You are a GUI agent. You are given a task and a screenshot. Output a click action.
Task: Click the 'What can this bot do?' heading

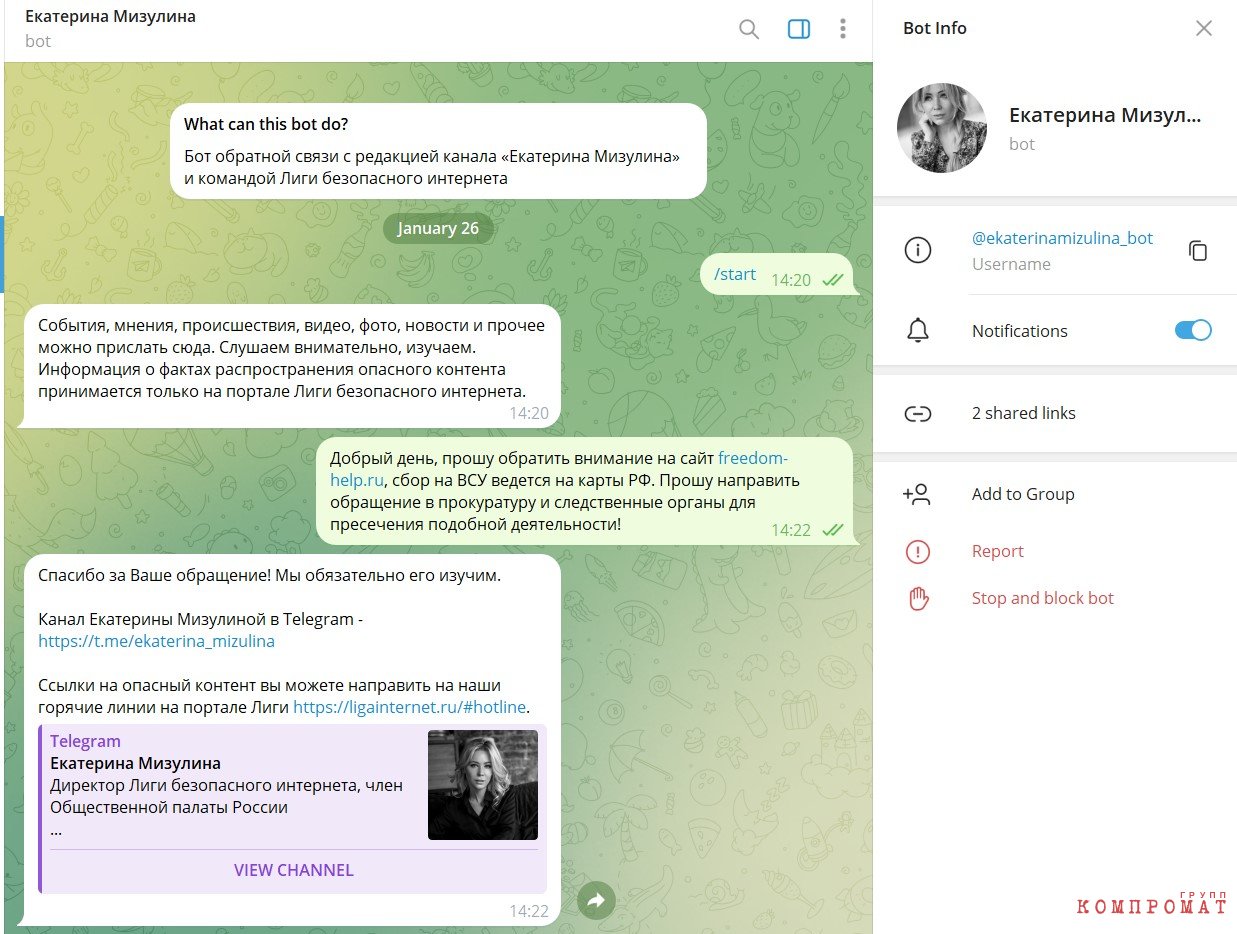266,125
